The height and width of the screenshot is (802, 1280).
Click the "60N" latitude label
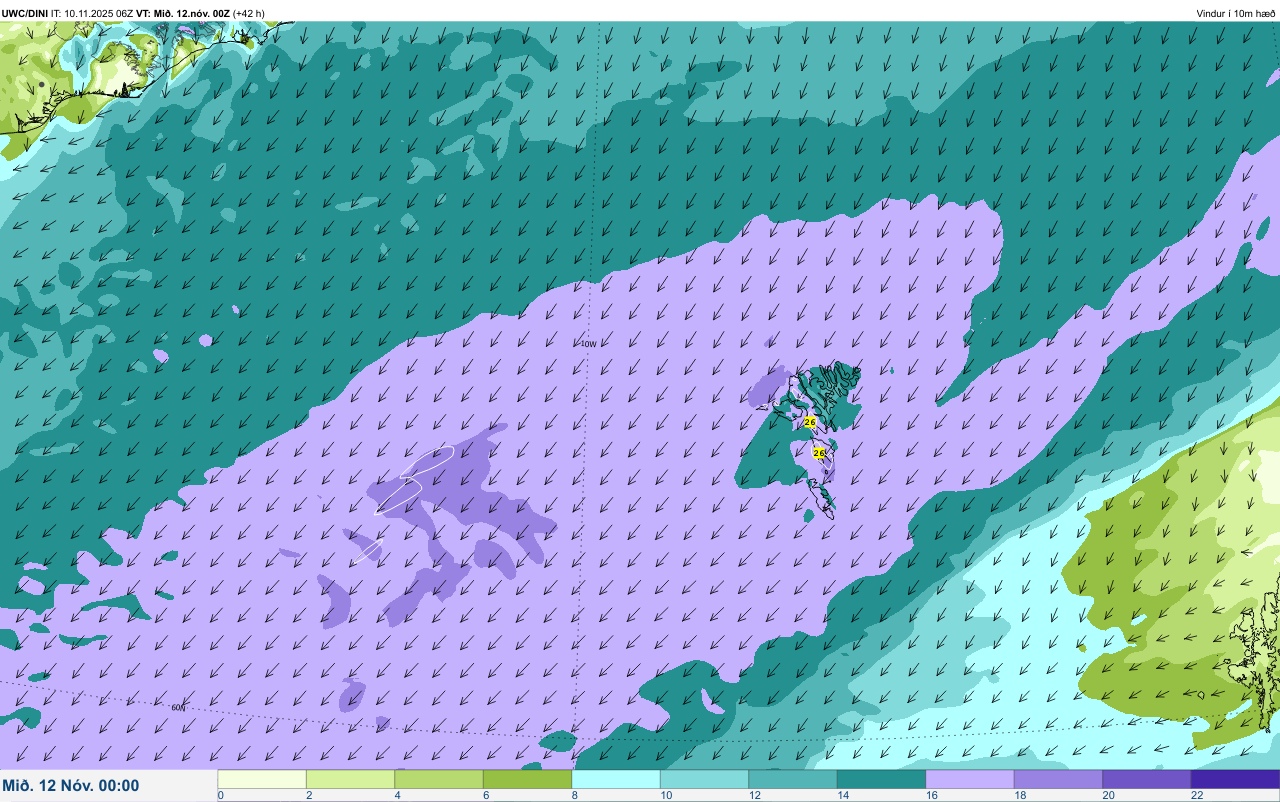tap(178, 707)
